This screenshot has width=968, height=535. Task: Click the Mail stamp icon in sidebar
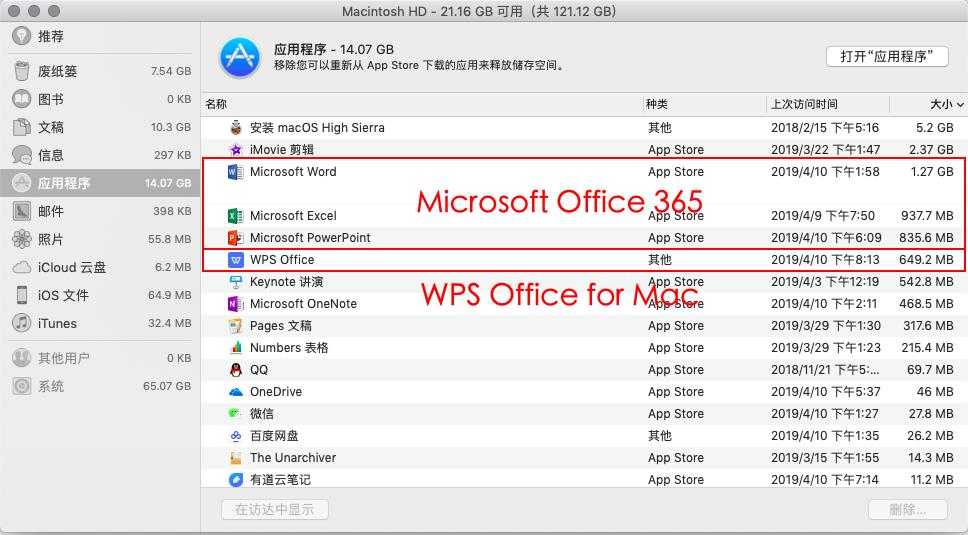22,211
